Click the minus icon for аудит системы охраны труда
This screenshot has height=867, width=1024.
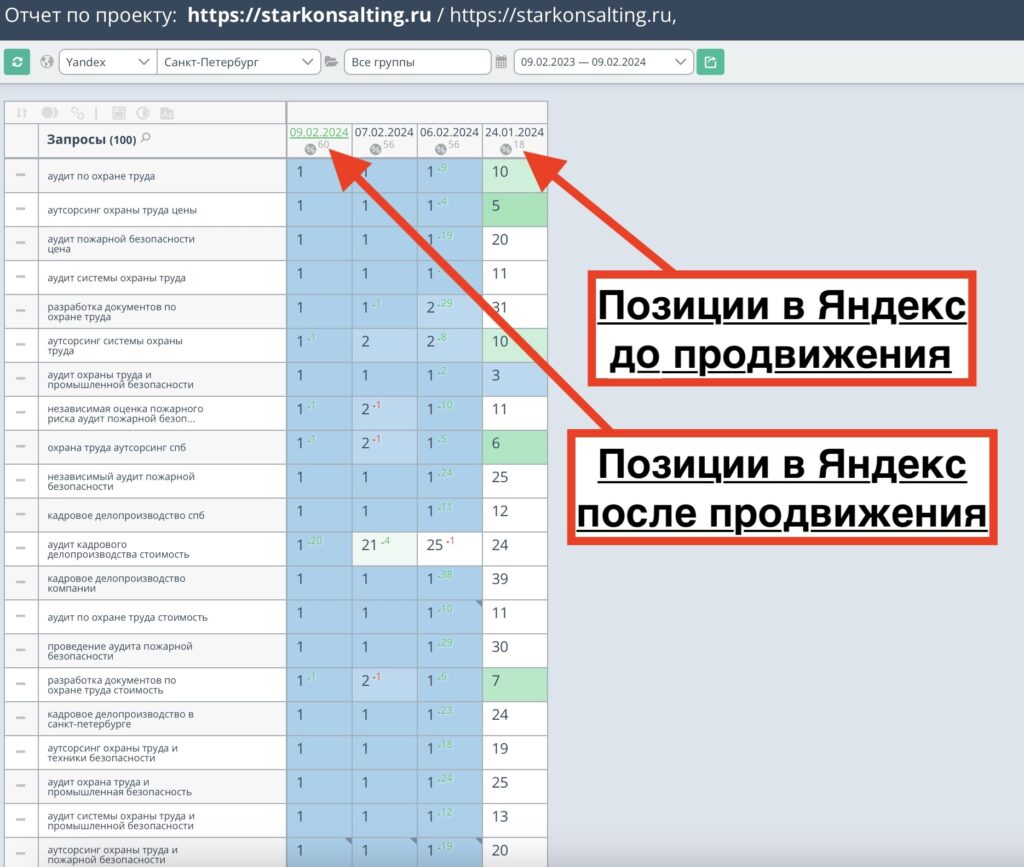point(21,277)
